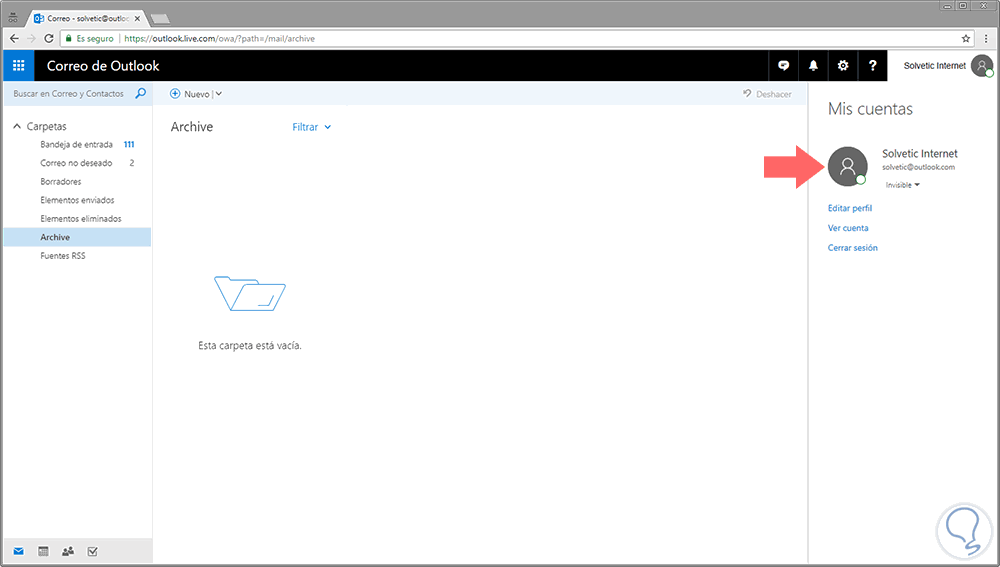
Task: Click the Solvetic Internet avatar in header
Action: pyautogui.click(x=982, y=66)
